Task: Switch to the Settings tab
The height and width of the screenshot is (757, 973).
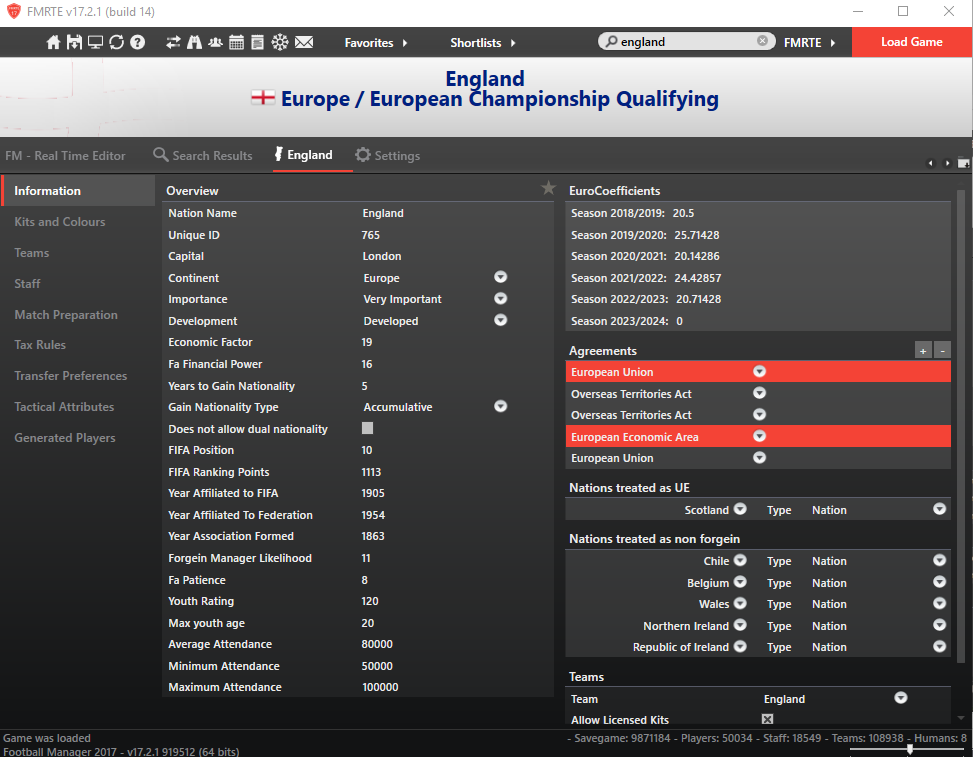Action: tap(388, 155)
